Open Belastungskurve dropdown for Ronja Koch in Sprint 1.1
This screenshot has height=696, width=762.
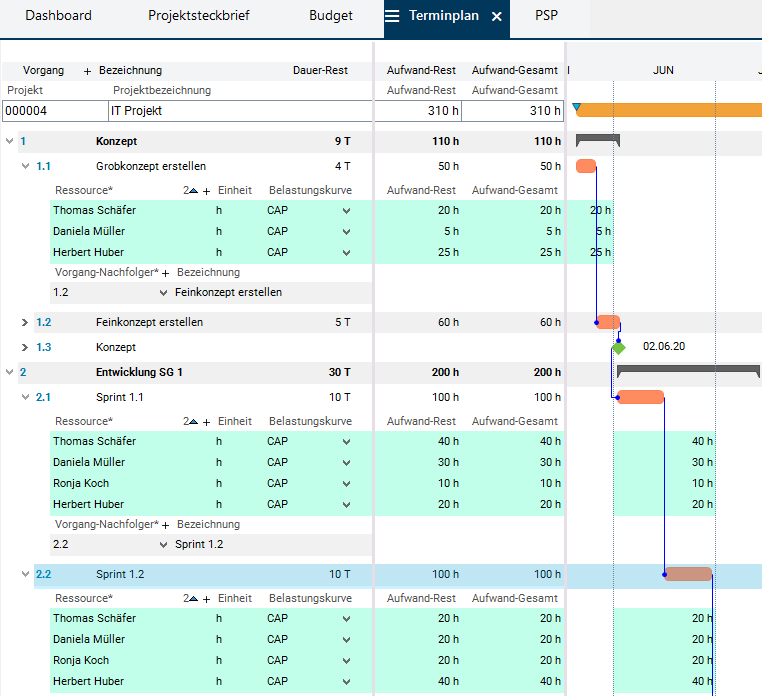tap(347, 483)
